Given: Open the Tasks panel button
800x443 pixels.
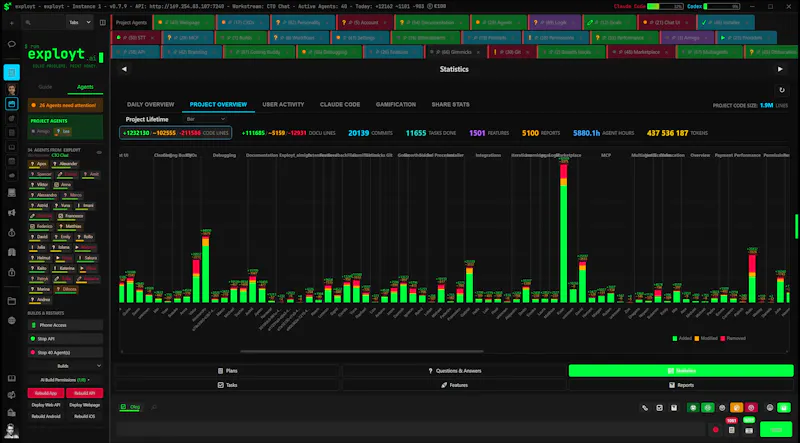Looking at the screenshot, I should 227,385.
